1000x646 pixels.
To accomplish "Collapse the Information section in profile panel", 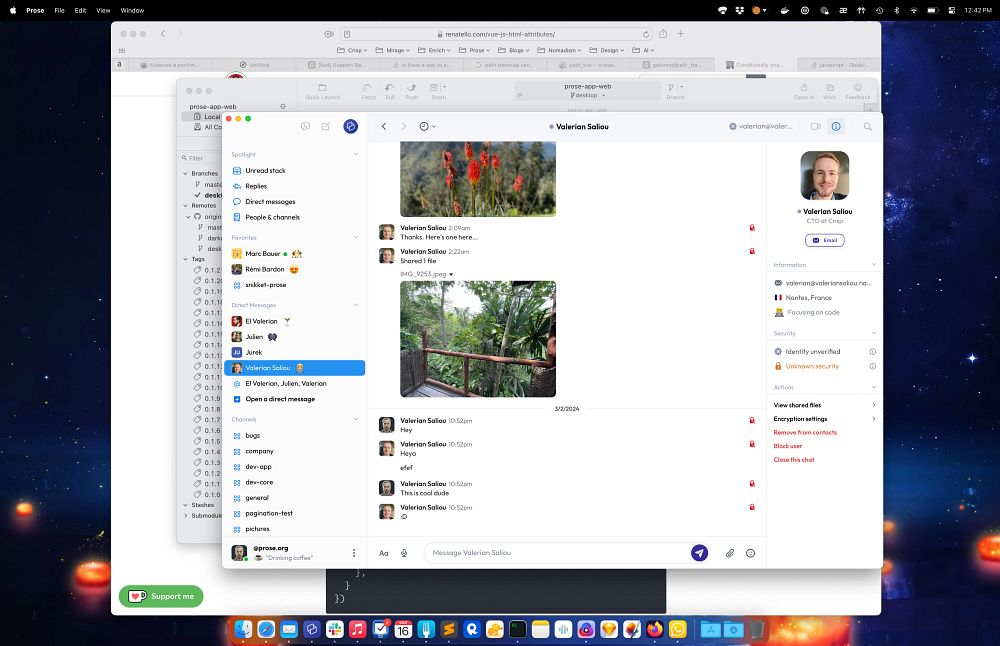I will 874,265.
